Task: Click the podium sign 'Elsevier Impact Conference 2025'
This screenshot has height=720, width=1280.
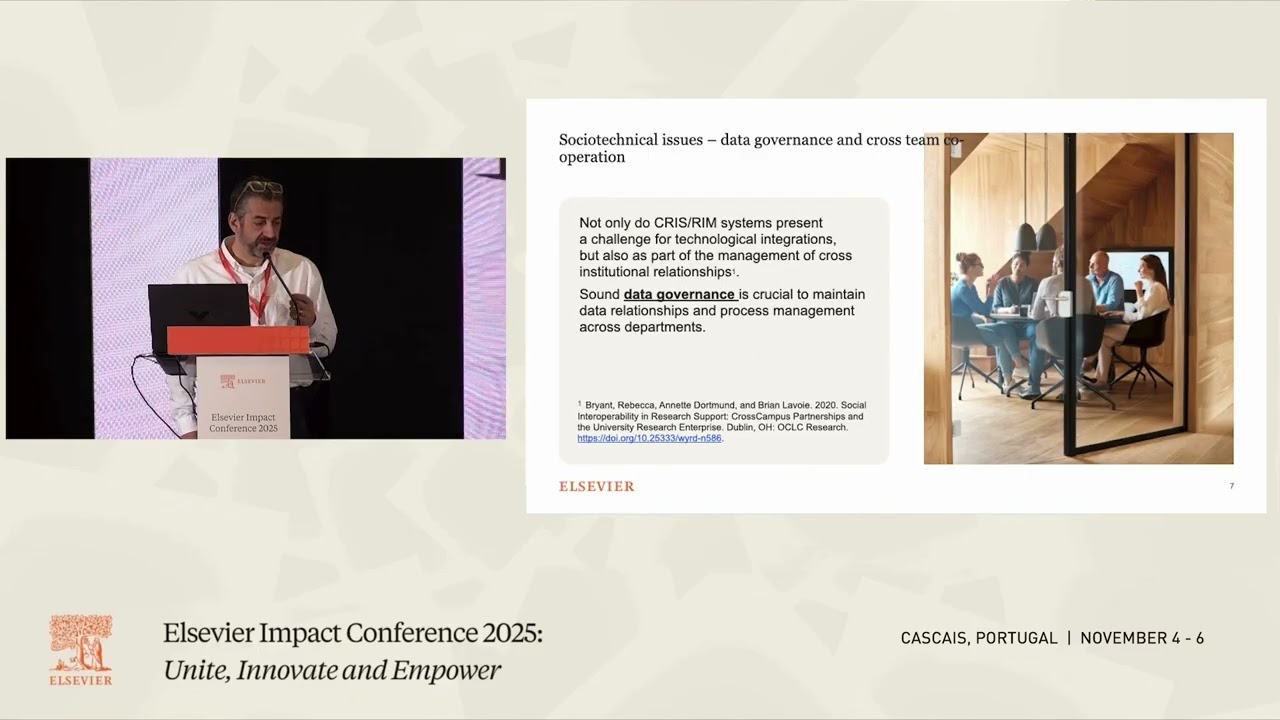Action: 243,422
